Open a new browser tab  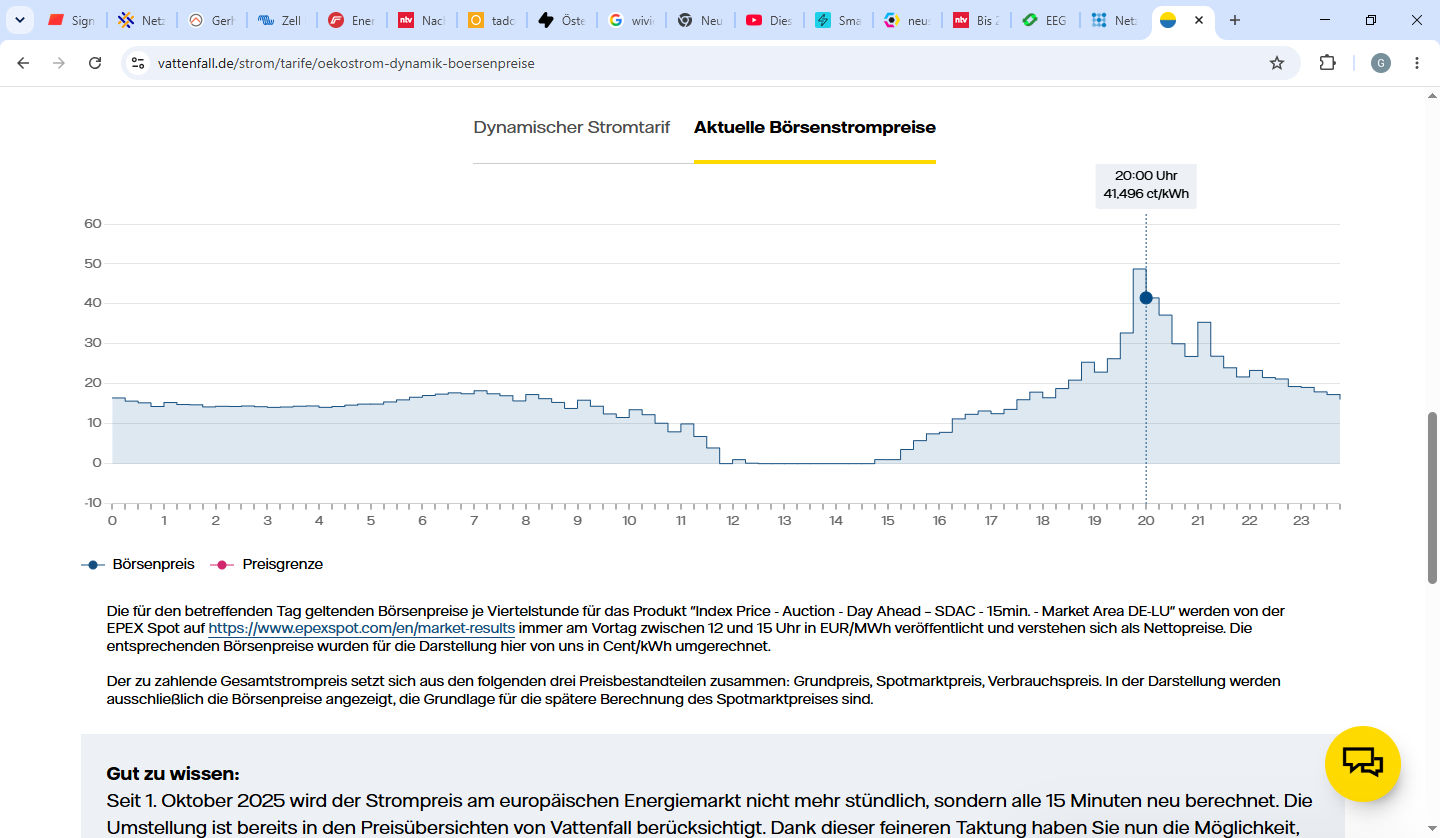coord(1235,20)
